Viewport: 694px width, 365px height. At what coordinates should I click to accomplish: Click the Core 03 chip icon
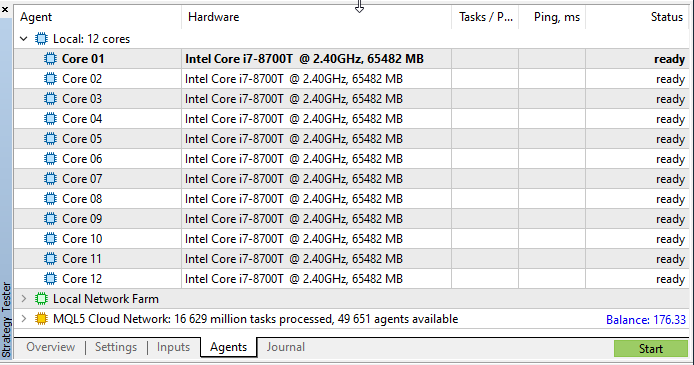[50, 99]
